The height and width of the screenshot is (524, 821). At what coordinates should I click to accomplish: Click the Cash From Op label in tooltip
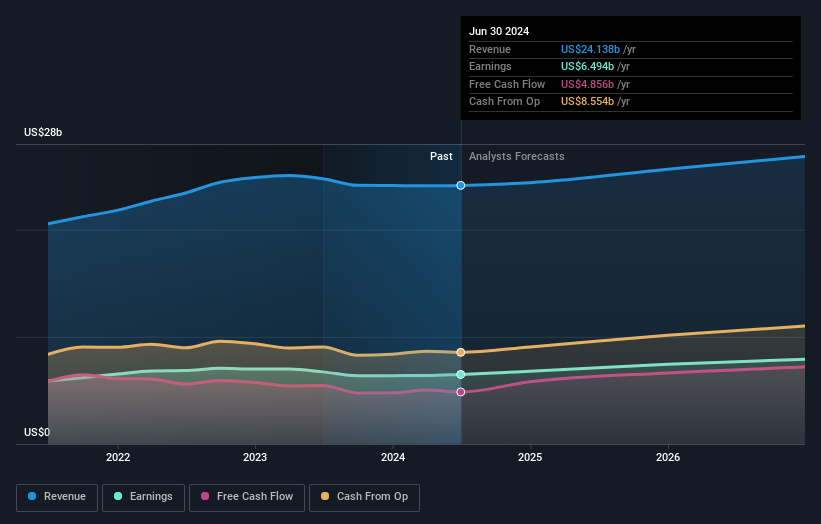(x=504, y=102)
